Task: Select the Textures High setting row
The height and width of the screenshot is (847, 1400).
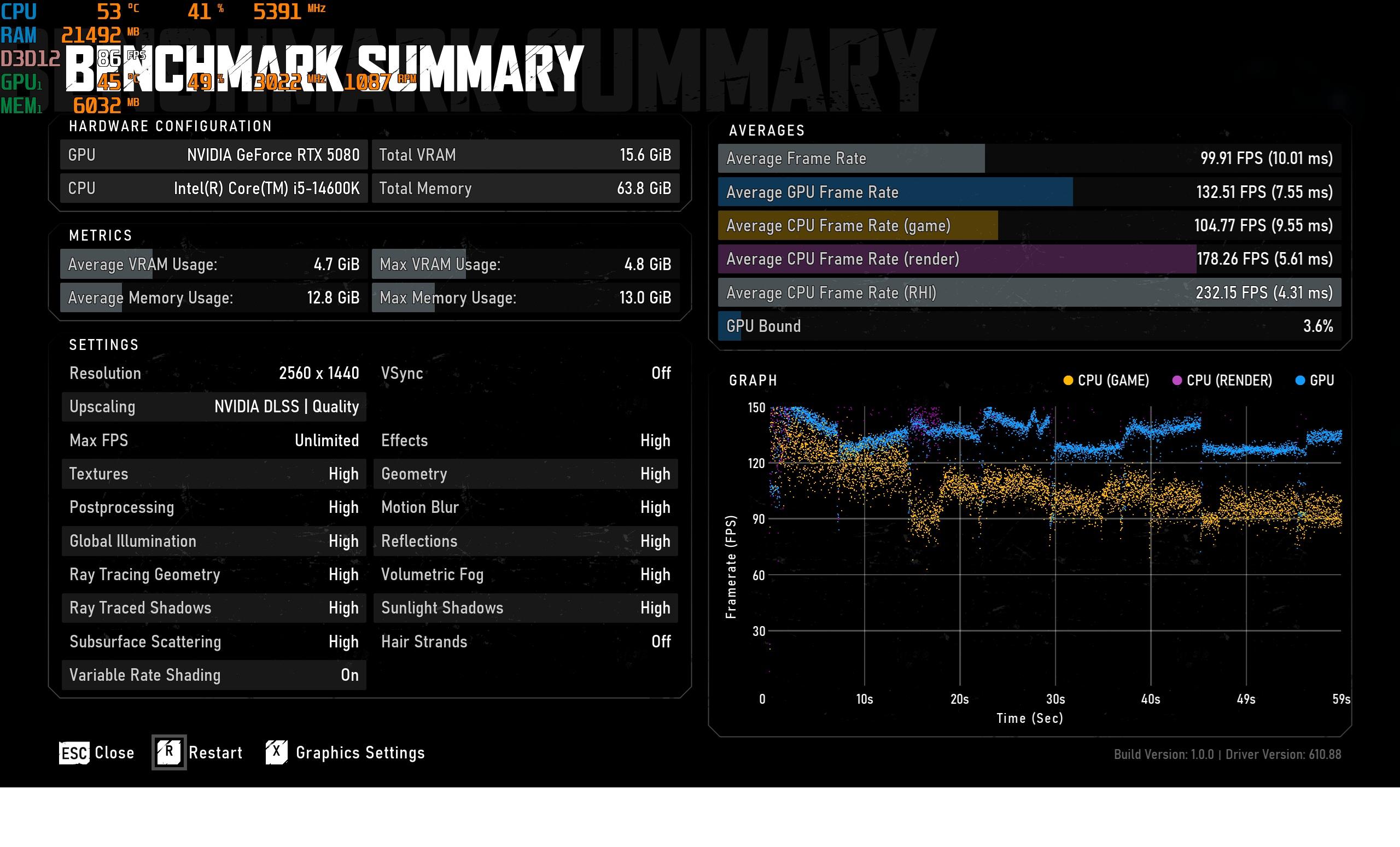Action: pyautogui.click(x=214, y=474)
